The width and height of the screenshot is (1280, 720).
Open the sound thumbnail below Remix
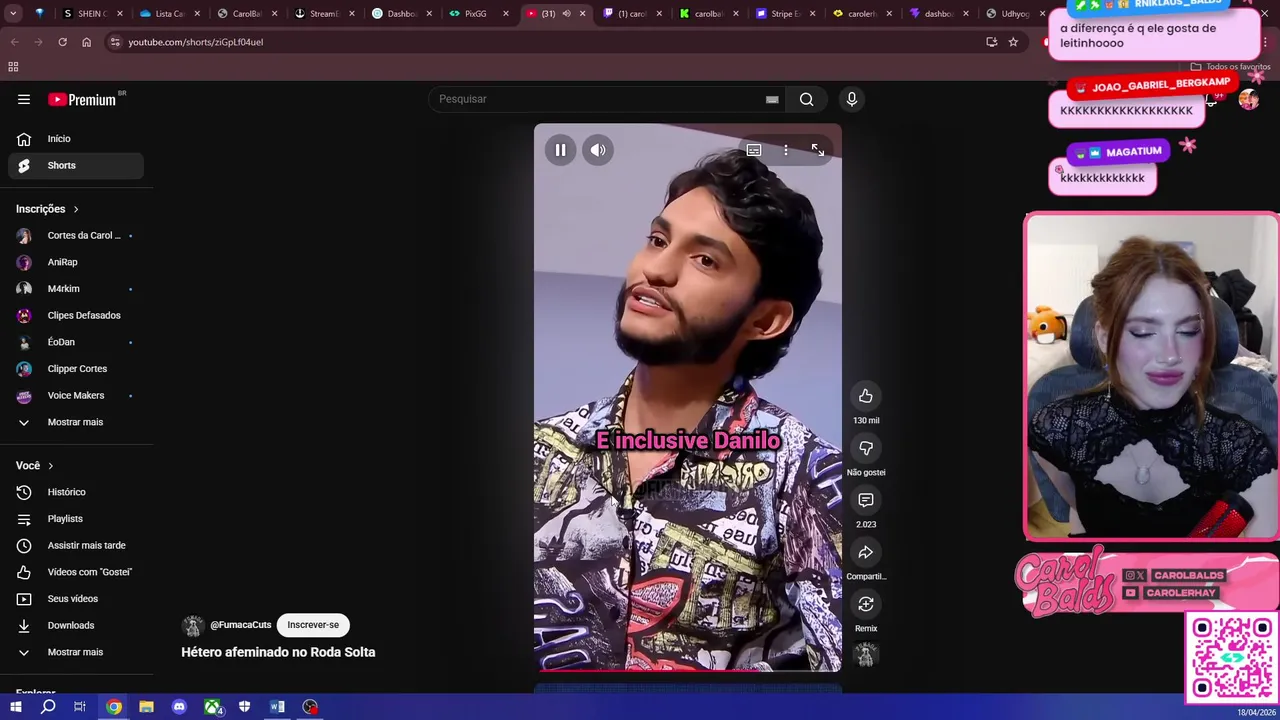[x=866, y=656]
